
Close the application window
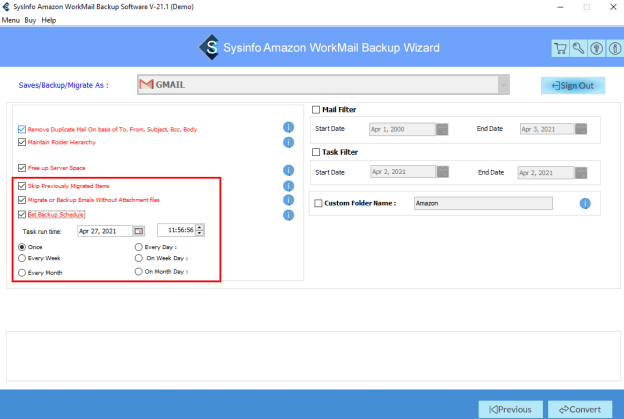pyautogui.click(x=613, y=7)
